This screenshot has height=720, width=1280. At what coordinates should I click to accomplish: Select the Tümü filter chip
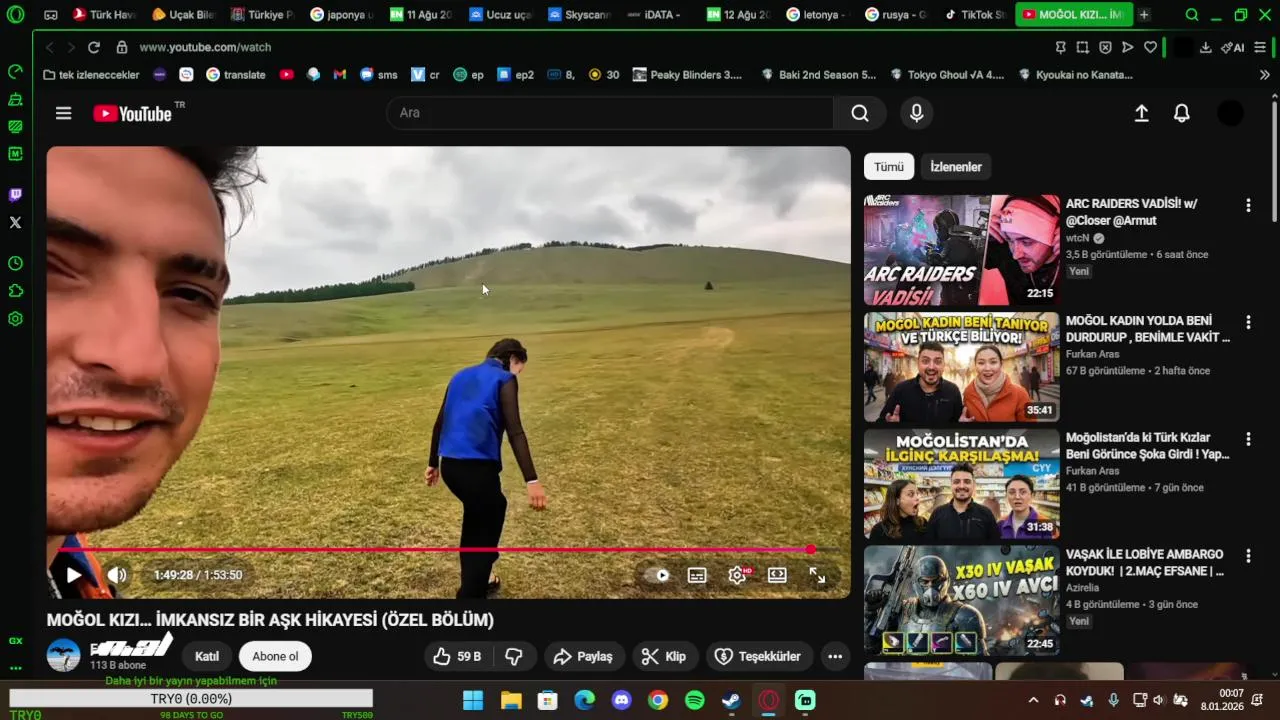[889, 167]
